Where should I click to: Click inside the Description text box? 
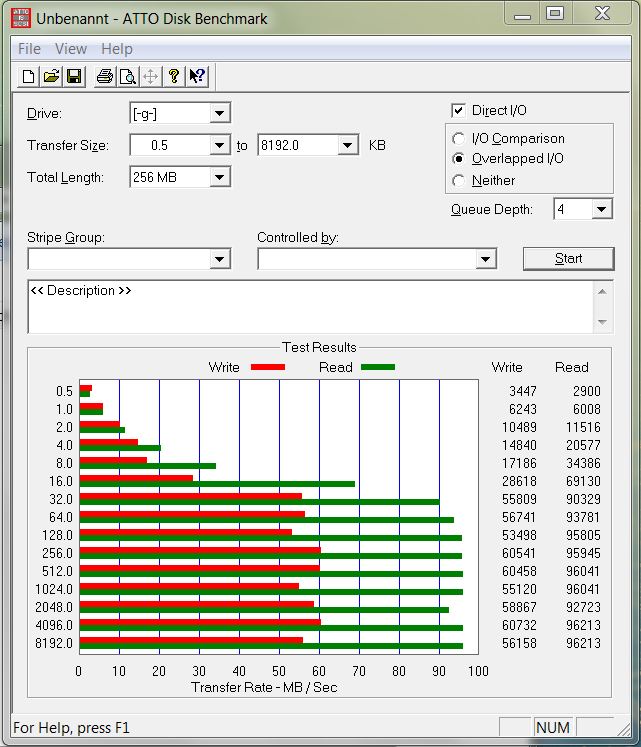[310, 307]
